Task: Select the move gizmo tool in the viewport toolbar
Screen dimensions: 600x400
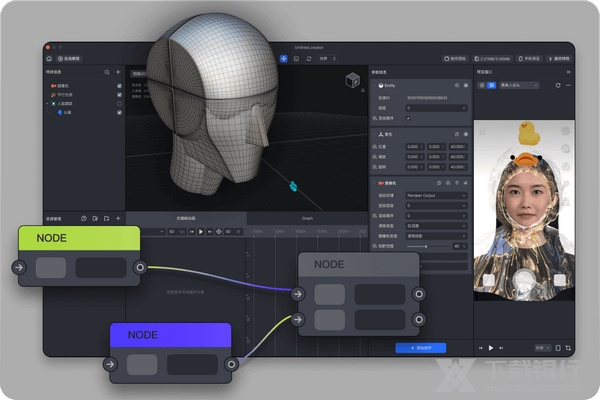Action: 283,59
